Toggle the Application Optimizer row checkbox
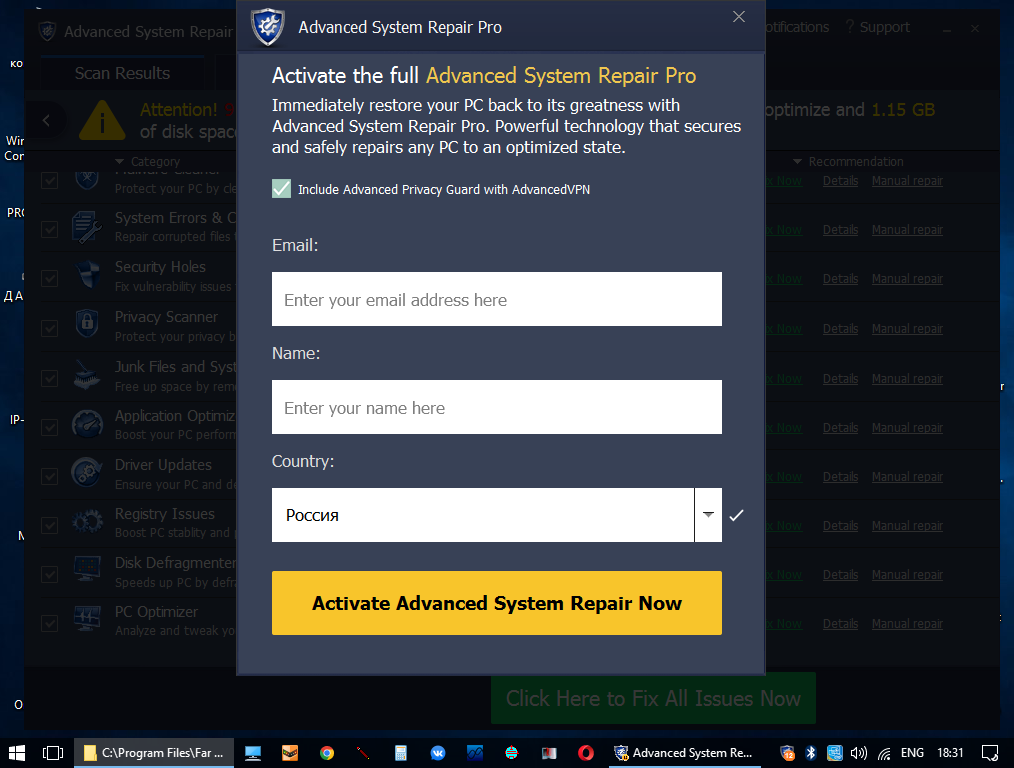The height and width of the screenshot is (768, 1014). point(50,427)
